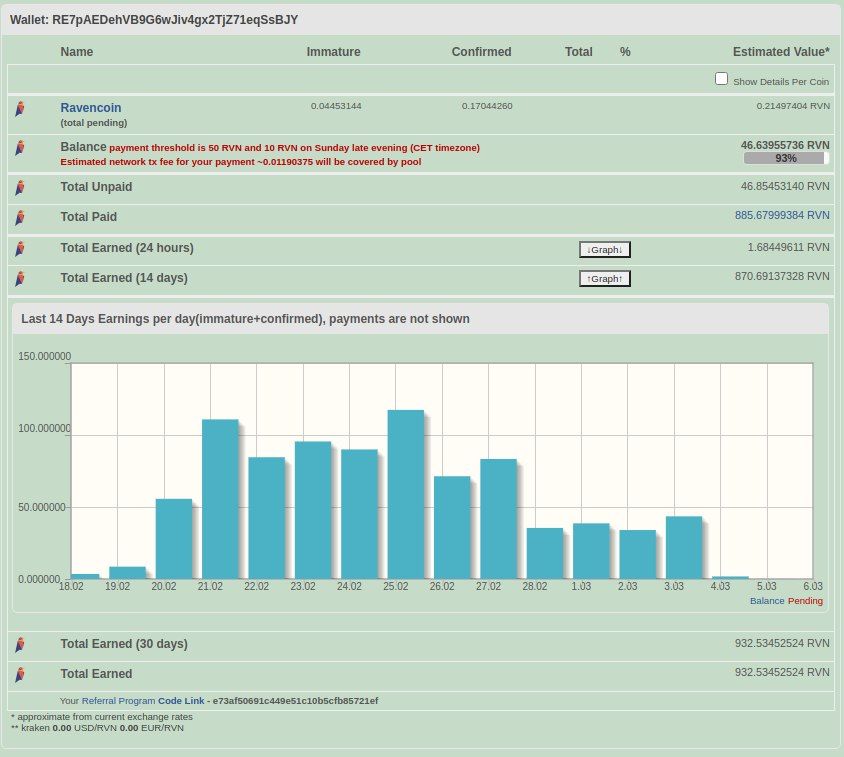Click the coin icon next to Balance
The width and height of the screenshot is (844, 757).
19,148
